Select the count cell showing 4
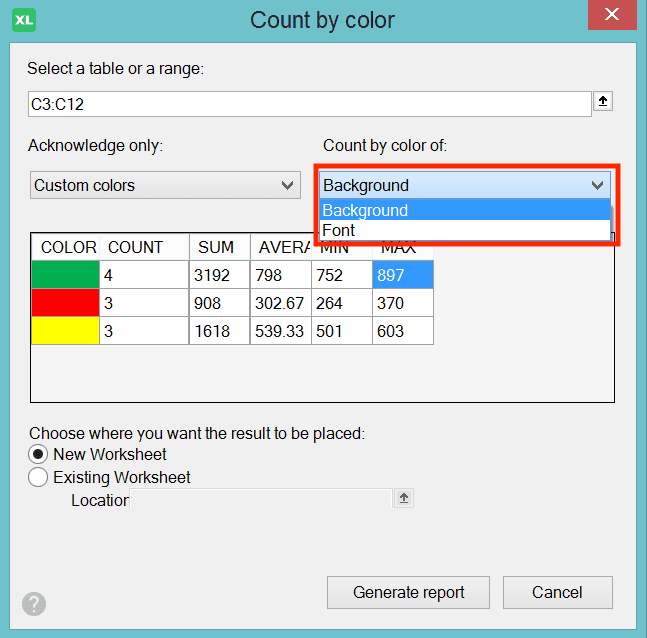This screenshot has width=647, height=638. coord(144,274)
